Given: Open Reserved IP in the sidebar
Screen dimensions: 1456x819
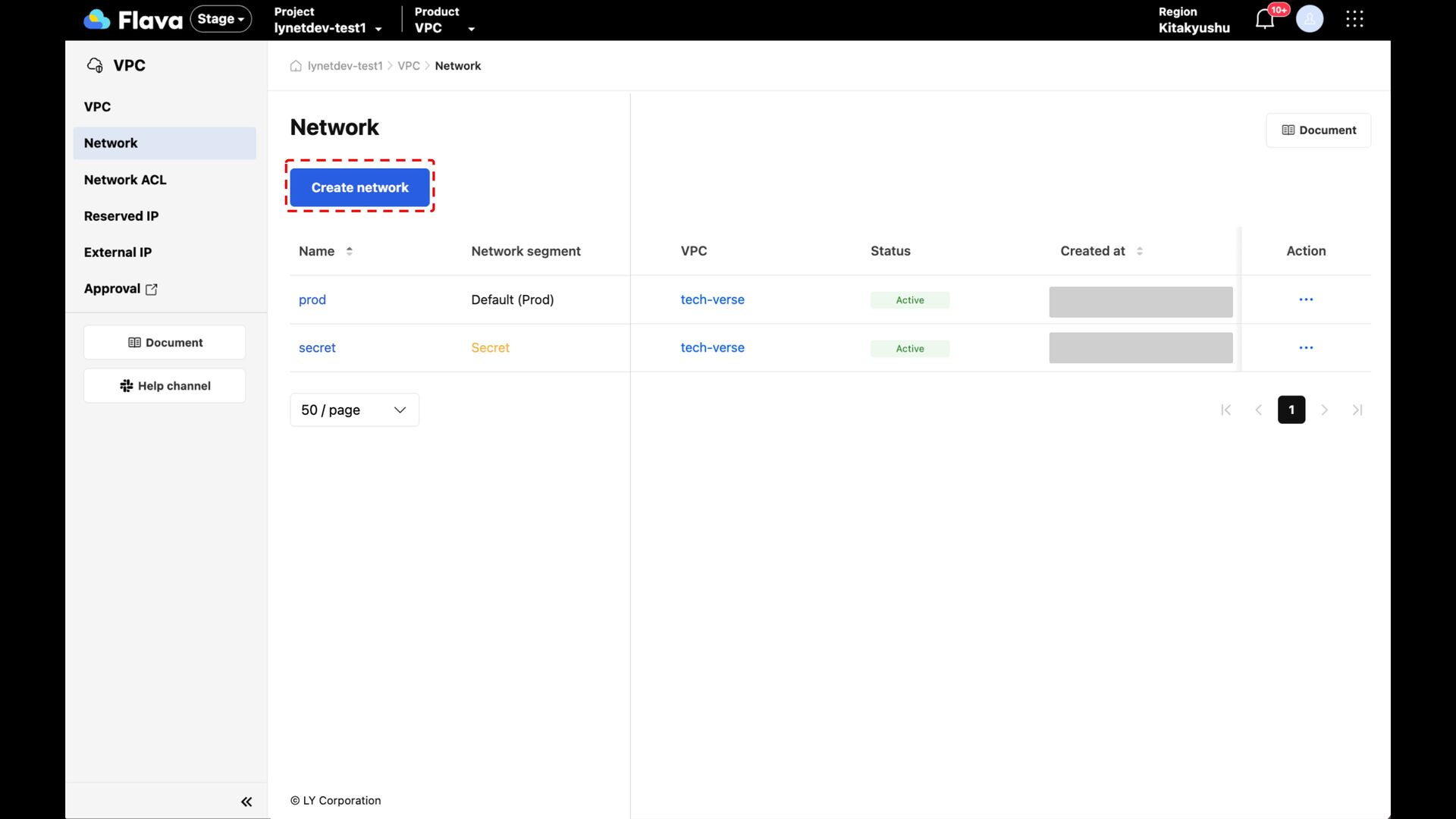Looking at the screenshot, I should pos(121,216).
